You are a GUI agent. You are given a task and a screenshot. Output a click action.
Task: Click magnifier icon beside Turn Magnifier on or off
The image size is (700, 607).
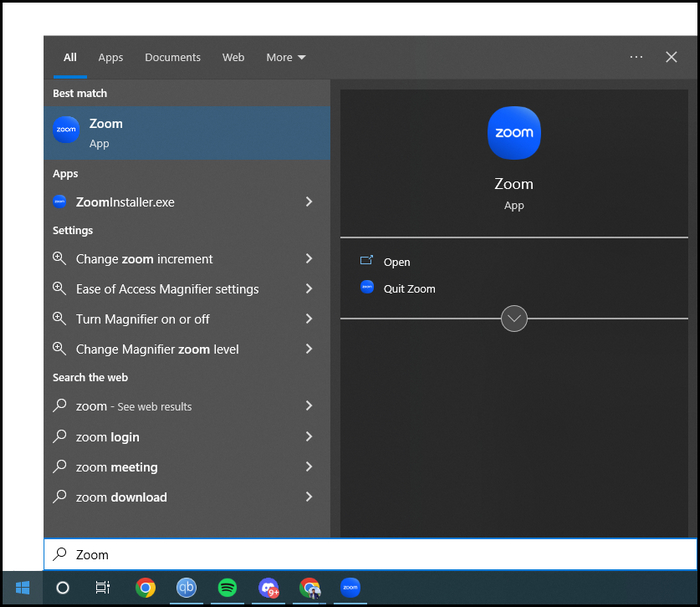(59, 319)
